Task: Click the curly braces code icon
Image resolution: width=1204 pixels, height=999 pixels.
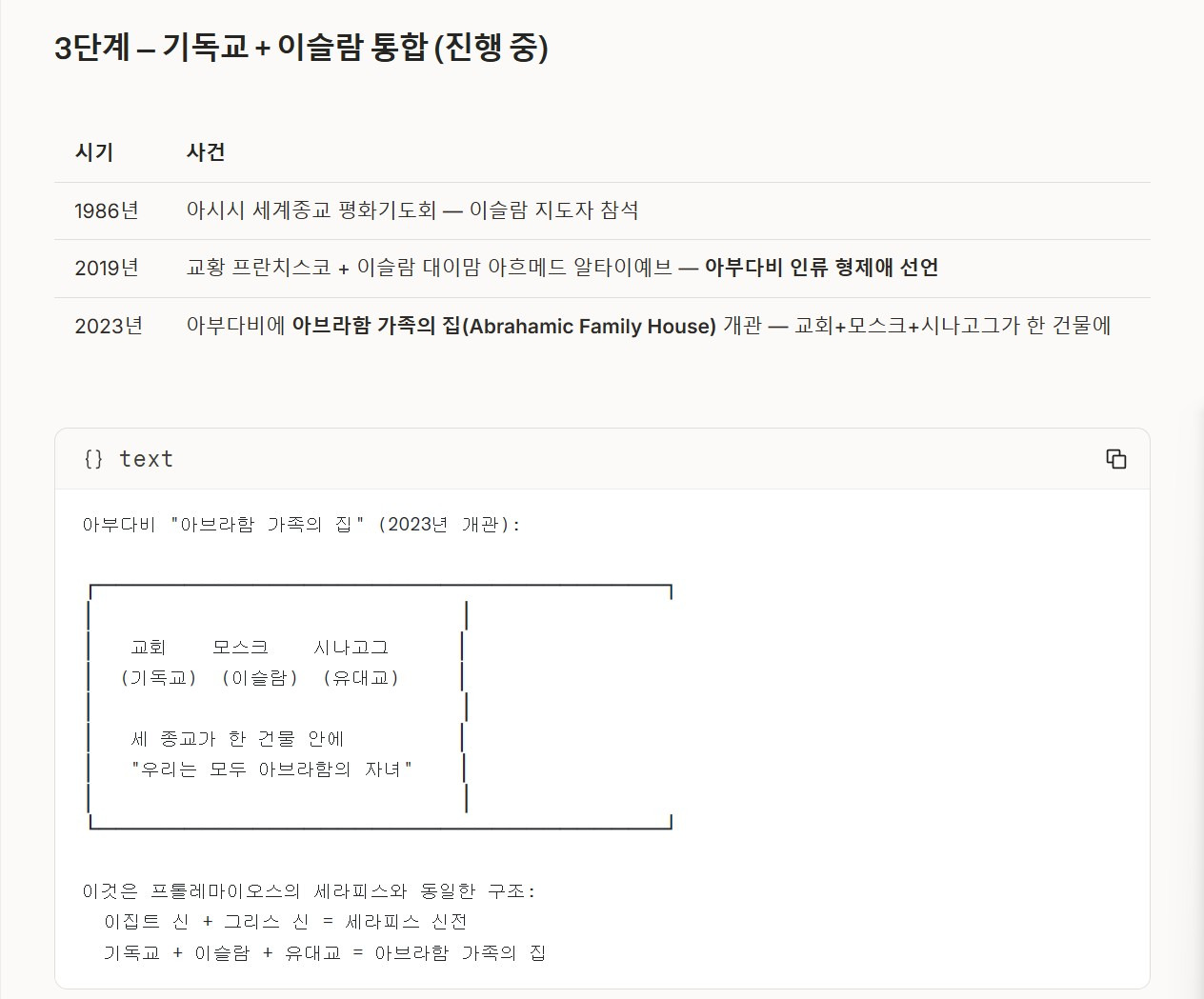Action: [93, 459]
